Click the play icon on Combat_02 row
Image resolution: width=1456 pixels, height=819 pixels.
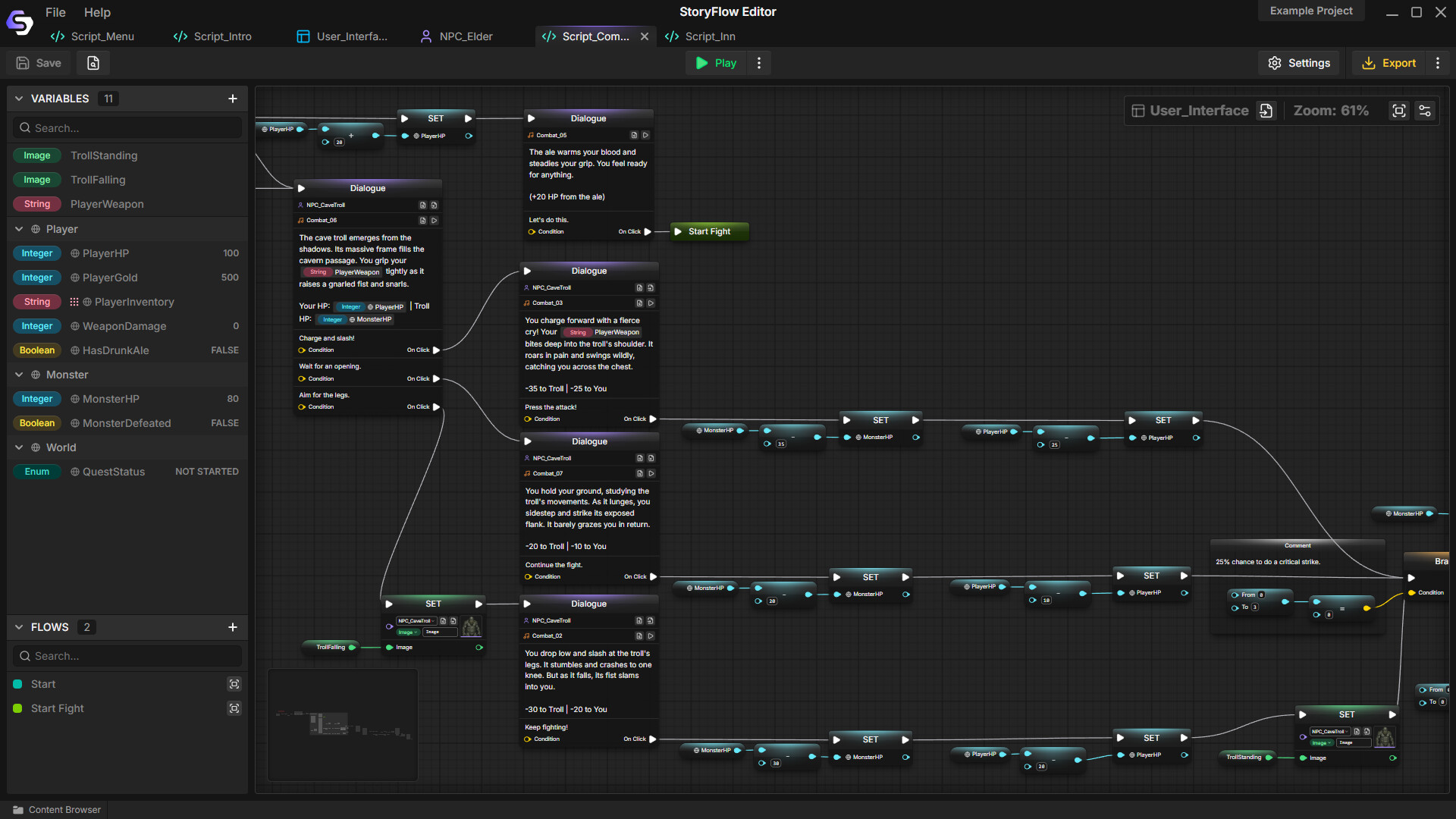click(x=651, y=636)
